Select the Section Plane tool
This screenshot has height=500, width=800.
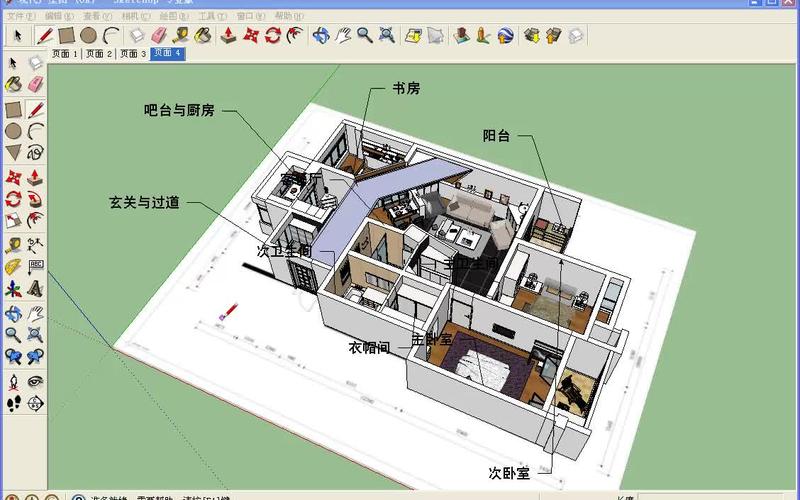[35, 404]
